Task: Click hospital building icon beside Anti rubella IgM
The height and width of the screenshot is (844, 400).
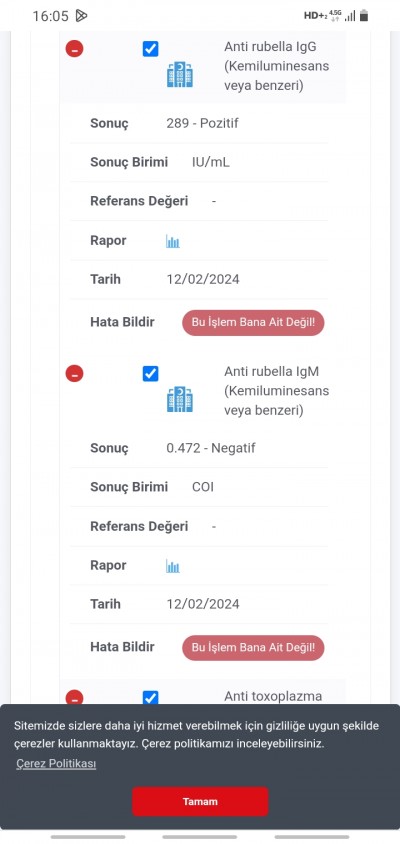Action: pos(180,399)
